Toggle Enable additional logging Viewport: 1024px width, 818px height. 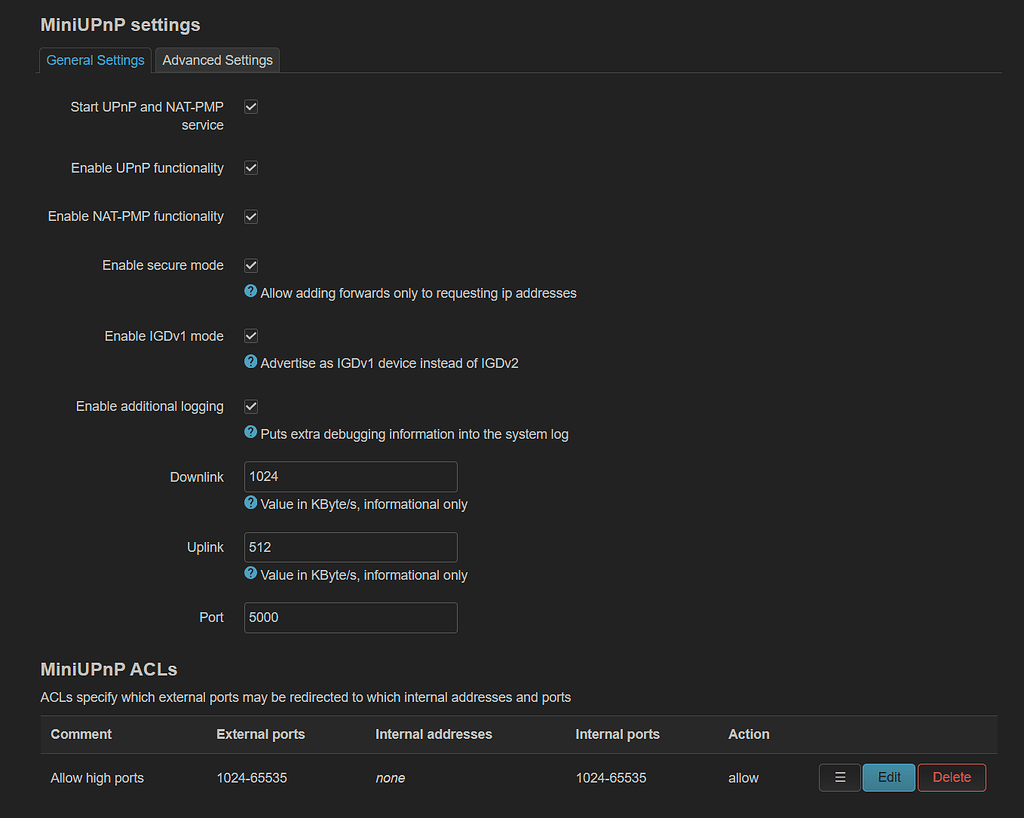250,406
